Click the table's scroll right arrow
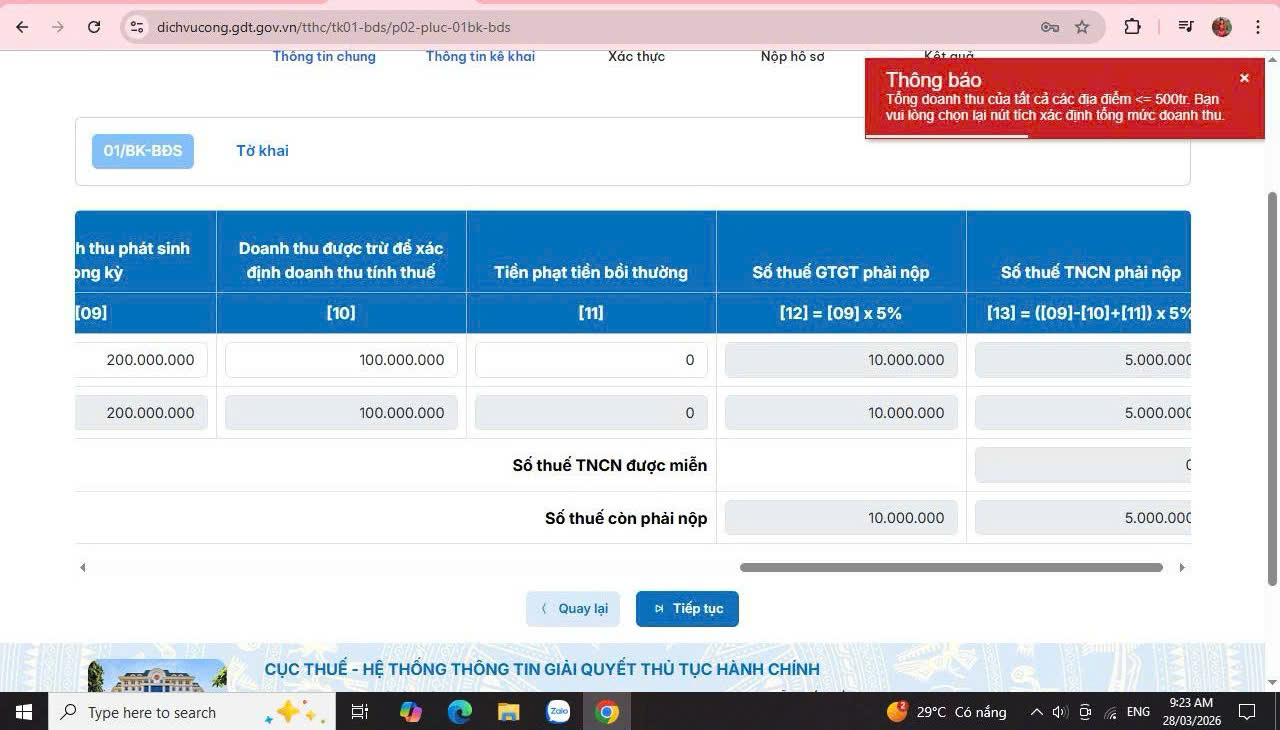 point(1181,568)
